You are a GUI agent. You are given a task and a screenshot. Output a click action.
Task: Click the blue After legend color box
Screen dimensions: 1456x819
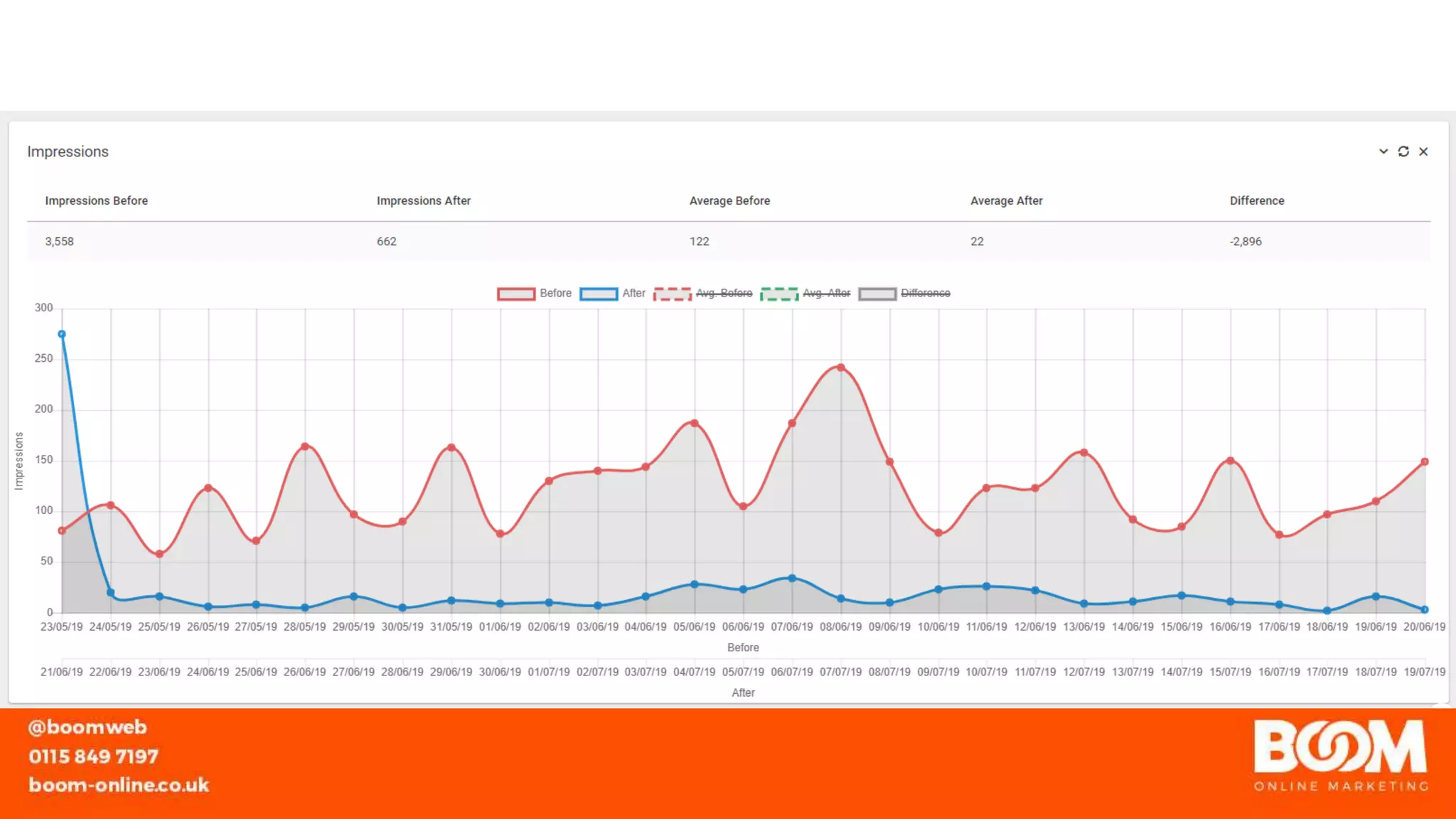[599, 294]
